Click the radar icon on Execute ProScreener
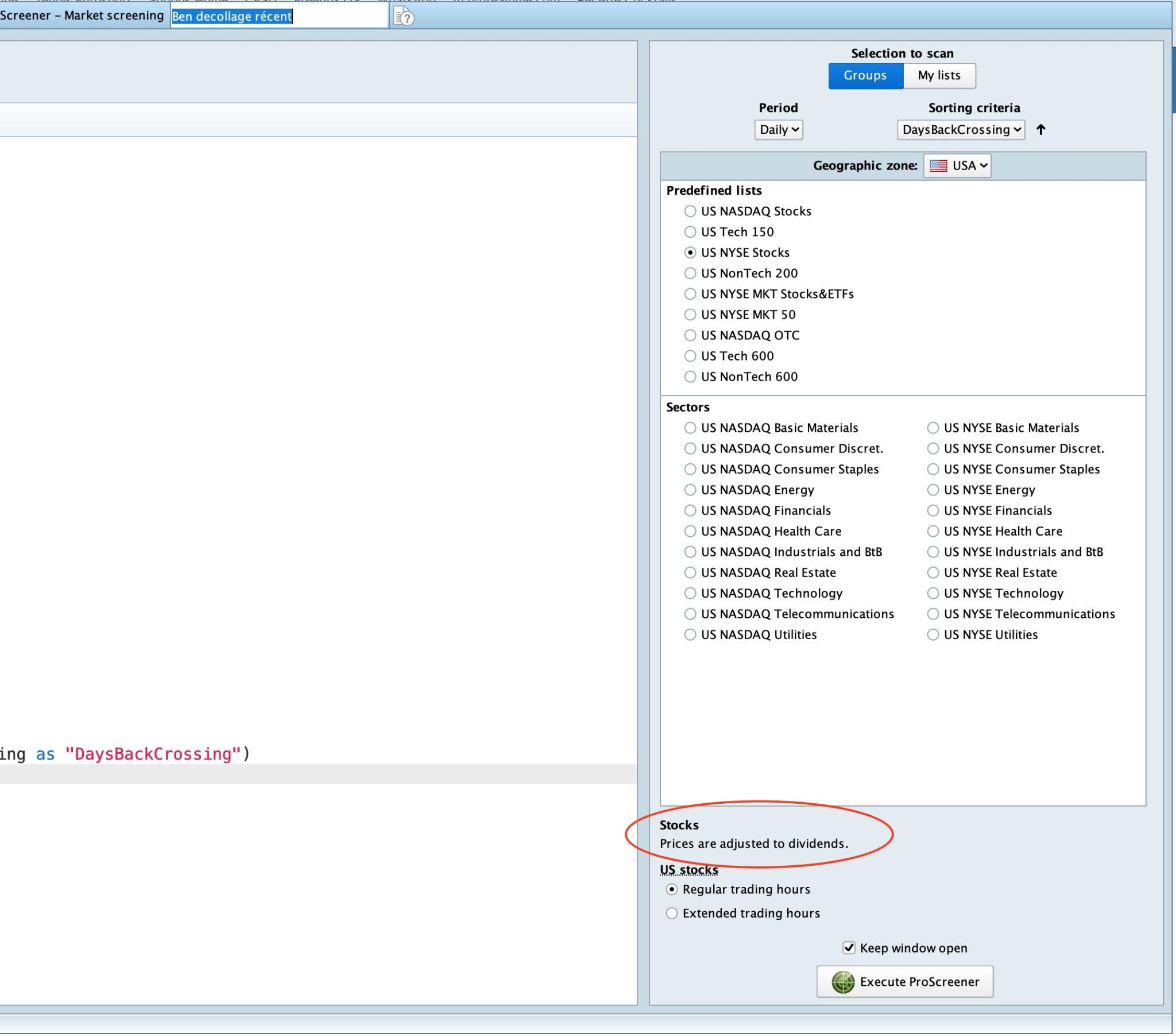1176x1034 pixels. [x=842, y=982]
